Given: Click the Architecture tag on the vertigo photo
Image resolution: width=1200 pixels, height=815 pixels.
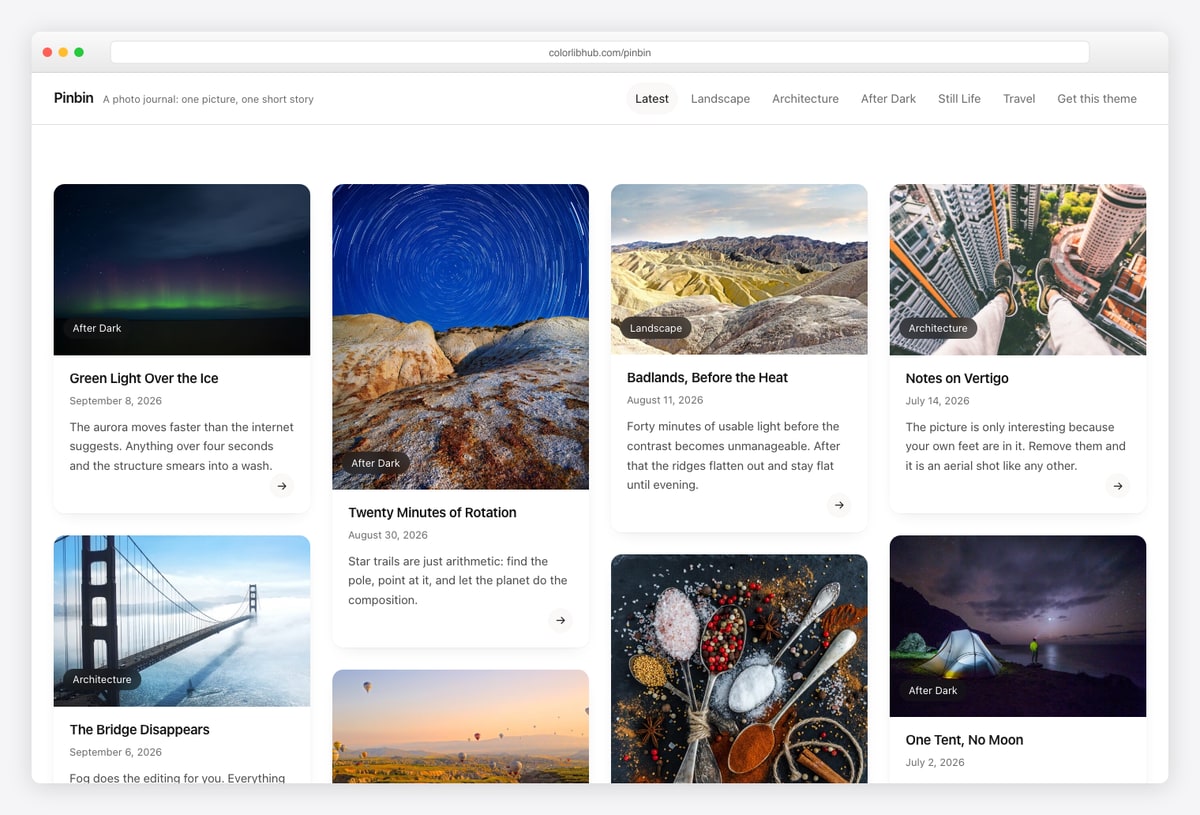Looking at the screenshot, I should coord(938,328).
